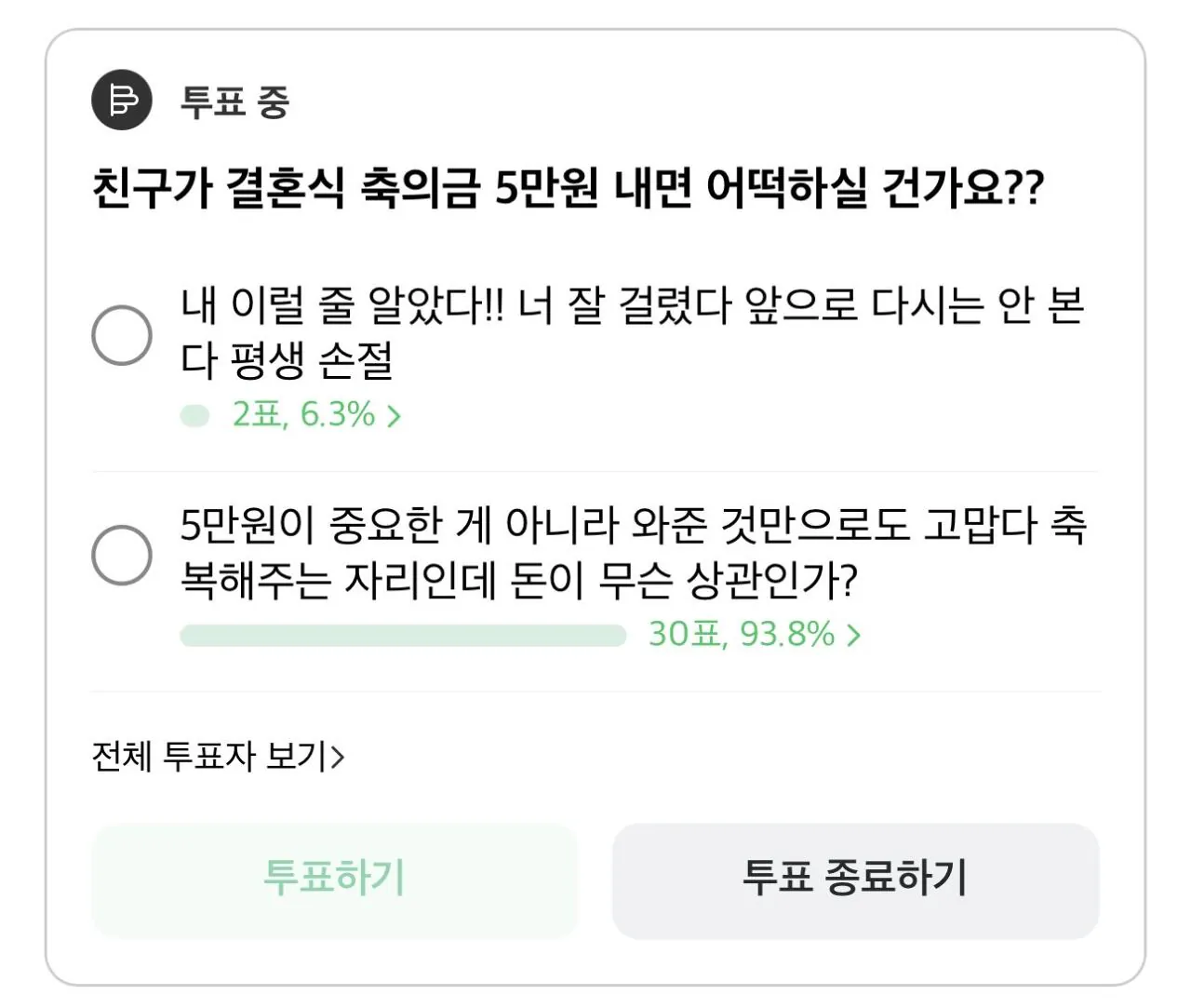Click the arrow after 전체 투표자 보기
1191x1008 pixels.
tap(337, 757)
